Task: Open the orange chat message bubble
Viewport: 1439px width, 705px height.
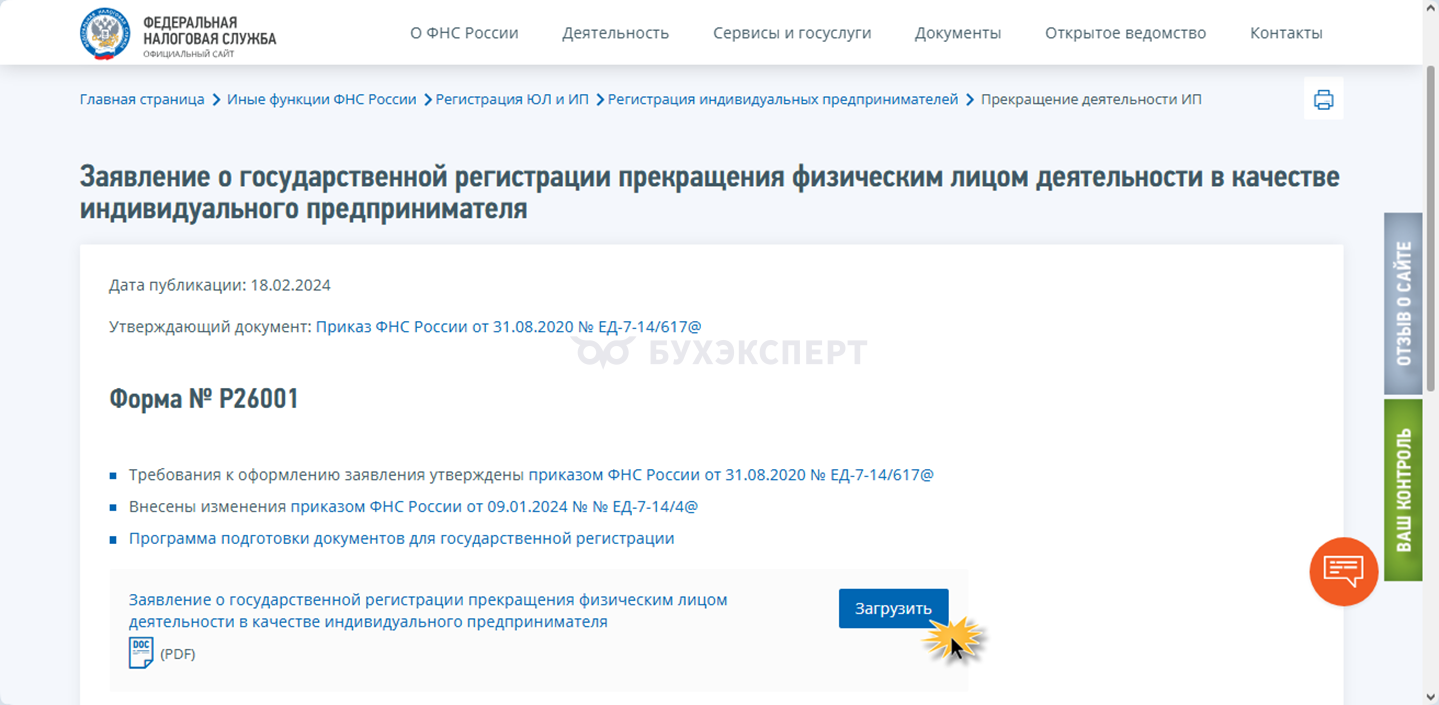Action: coord(1344,571)
